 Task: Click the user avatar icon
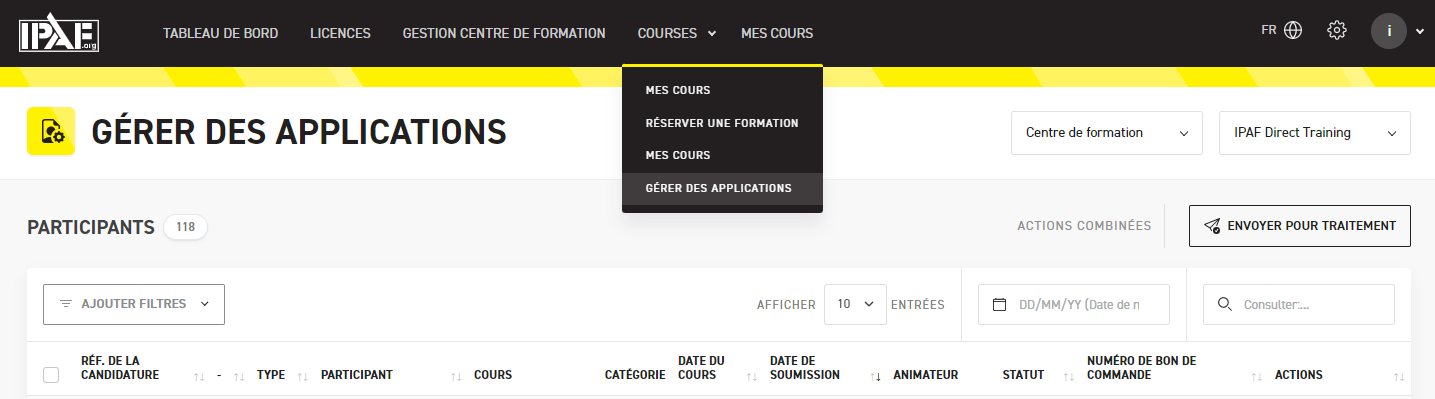click(1389, 31)
